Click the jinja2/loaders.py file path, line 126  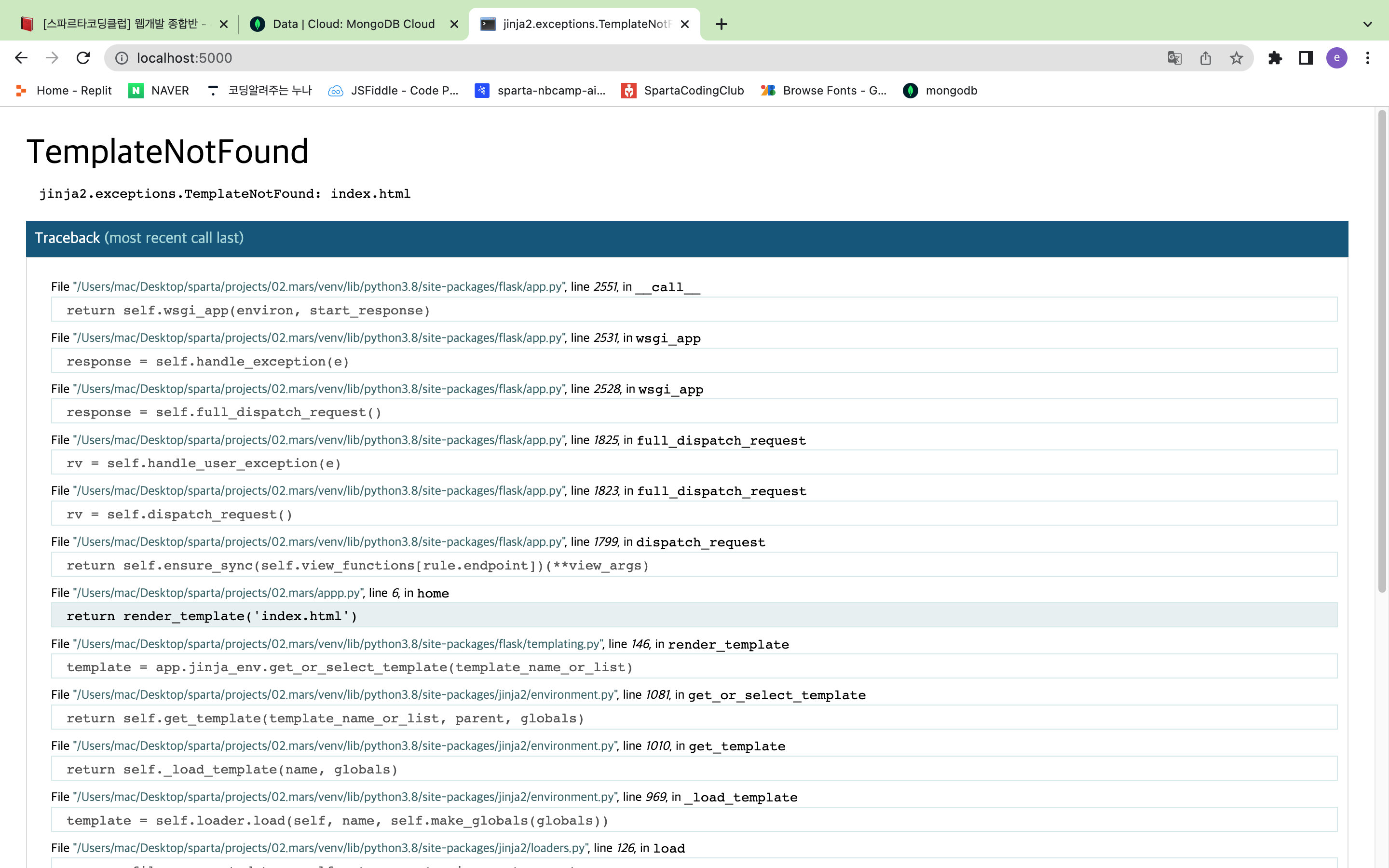pyautogui.click(x=330, y=848)
